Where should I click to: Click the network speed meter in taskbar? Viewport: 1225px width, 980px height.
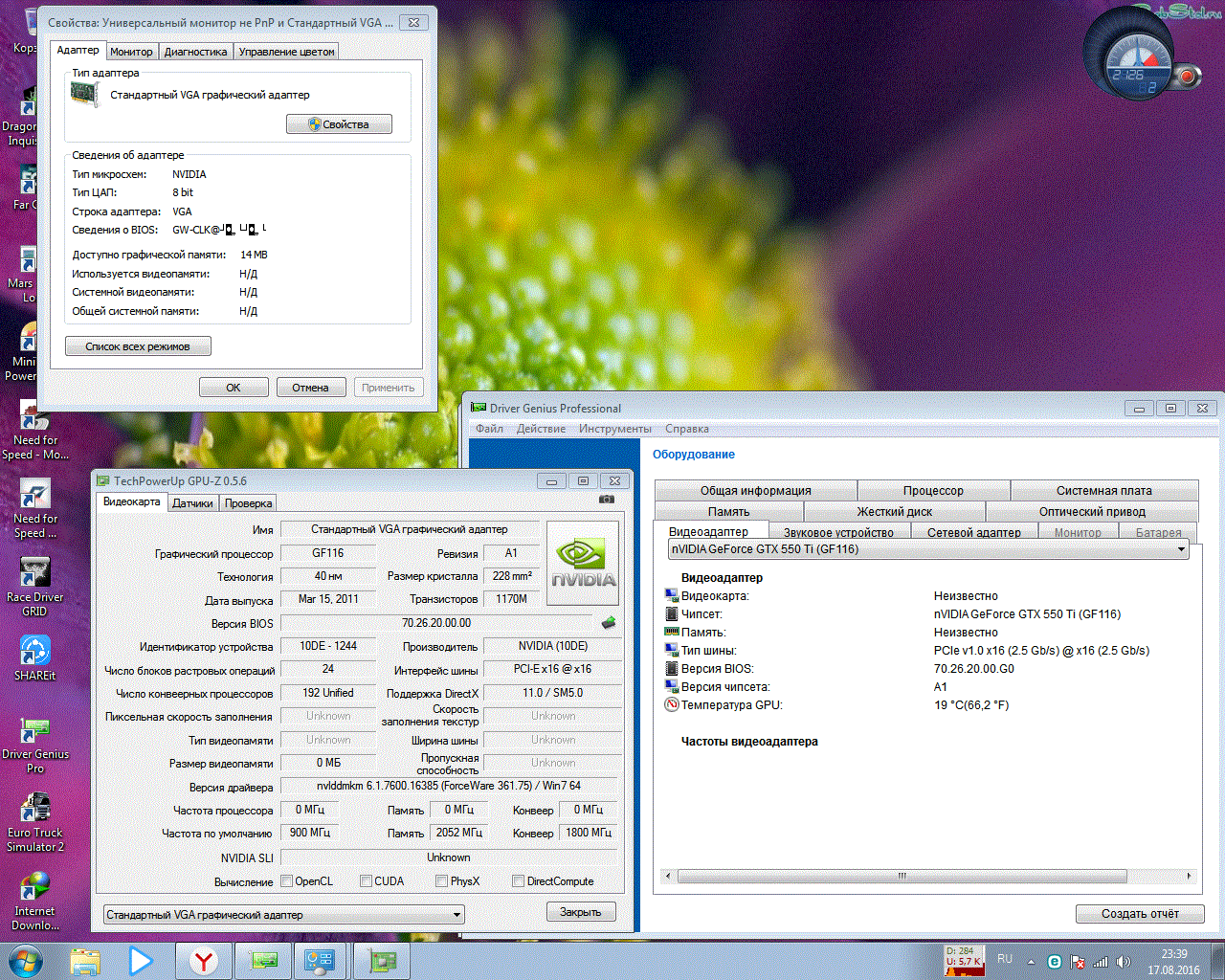click(964, 960)
